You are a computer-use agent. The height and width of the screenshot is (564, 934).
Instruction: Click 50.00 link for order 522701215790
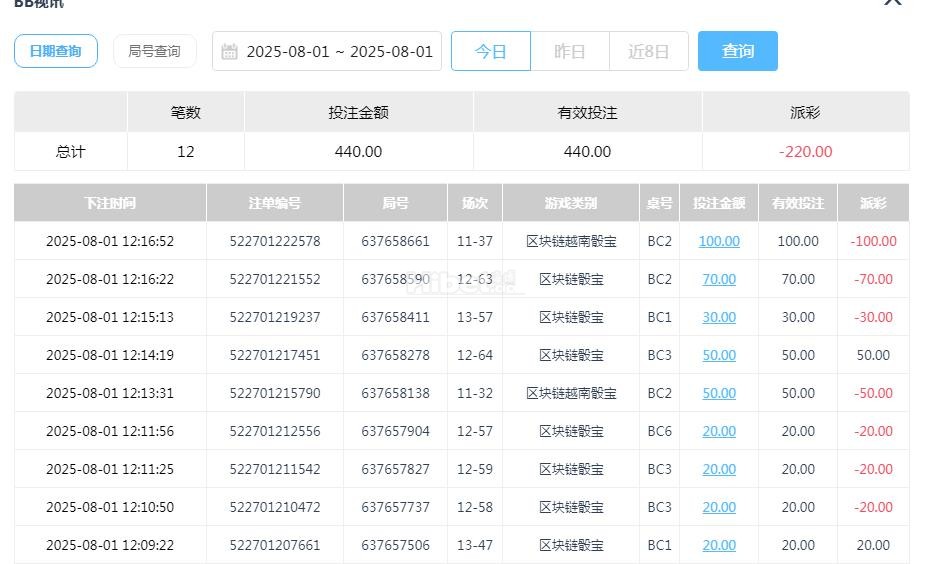(719, 393)
